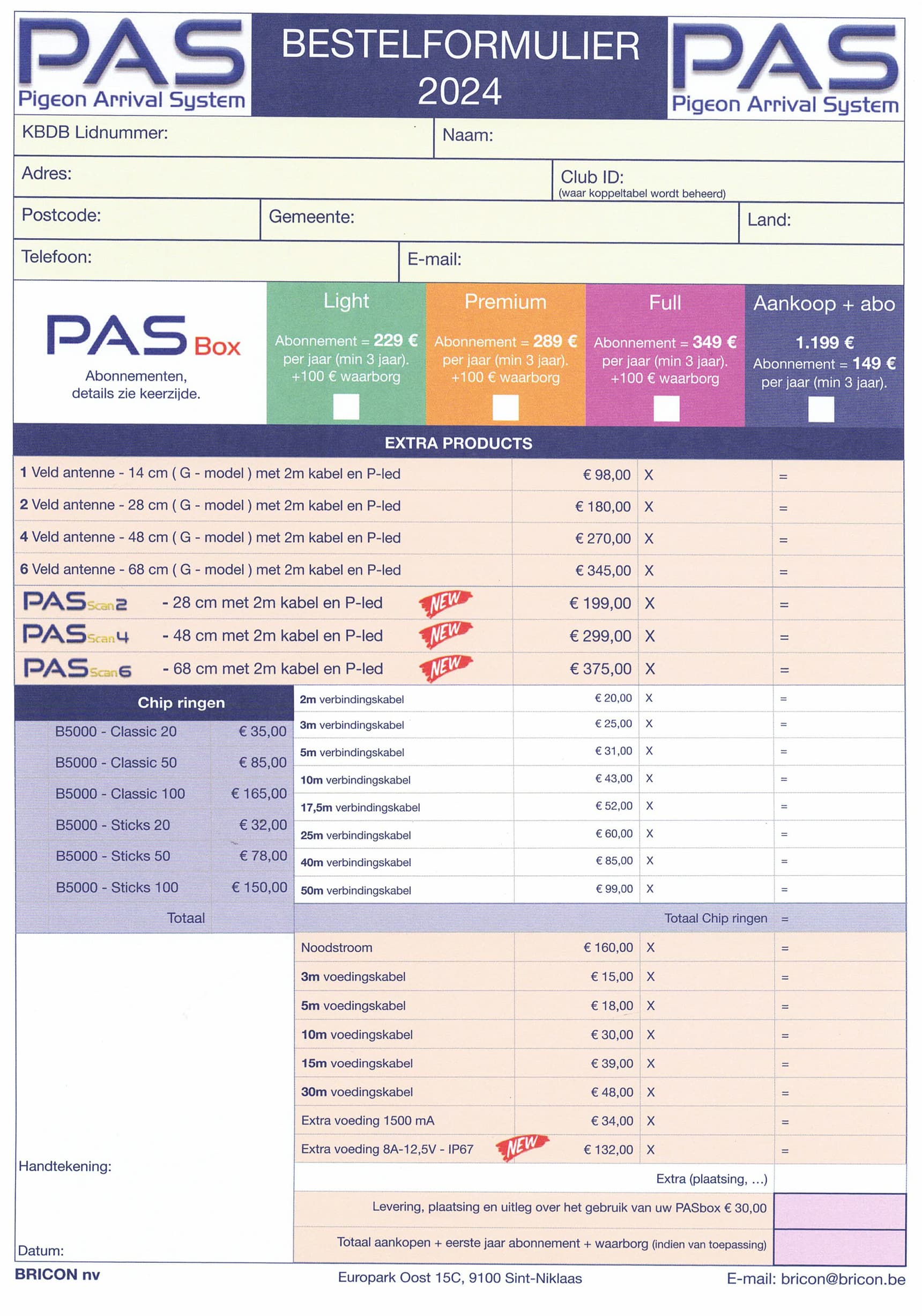Open the bricon@bricon.be email address

click(843, 1280)
